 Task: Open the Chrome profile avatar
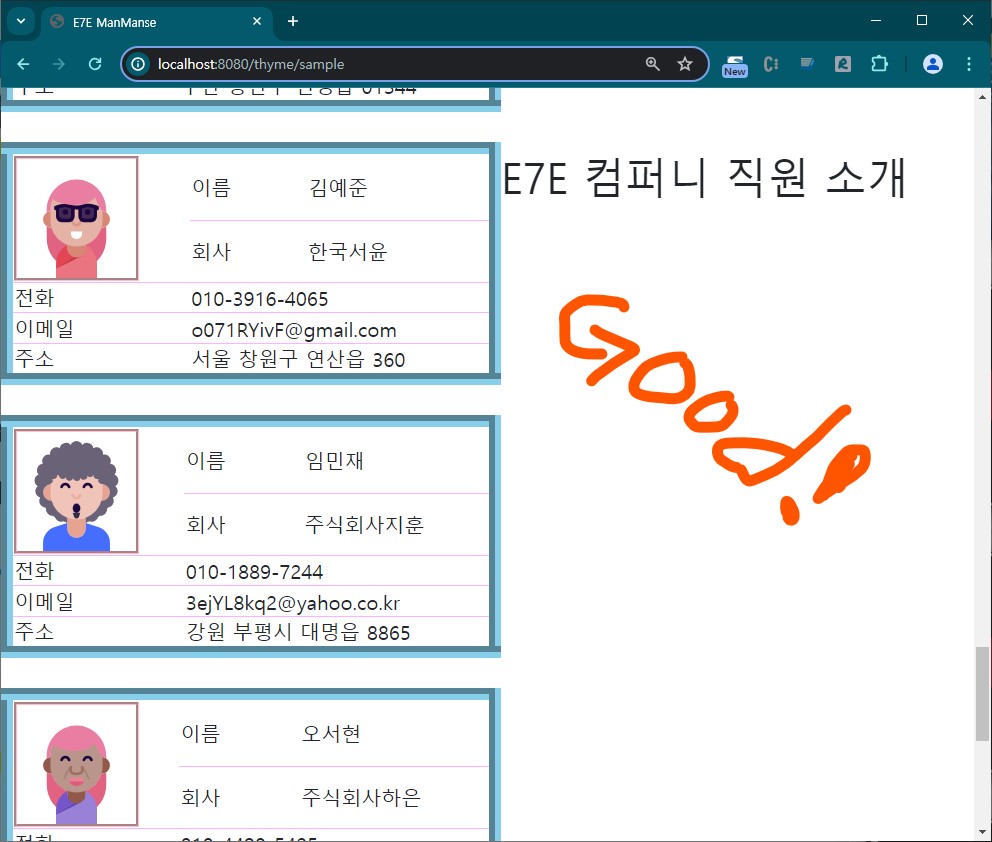pos(933,64)
